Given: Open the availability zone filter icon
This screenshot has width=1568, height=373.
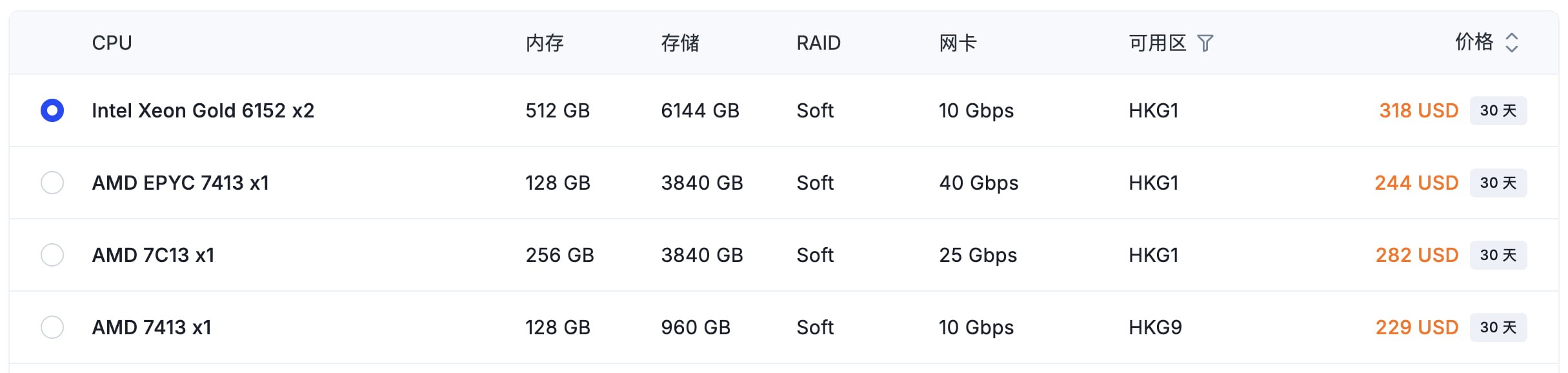Looking at the screenshot, I should (x=1205, y=43).
